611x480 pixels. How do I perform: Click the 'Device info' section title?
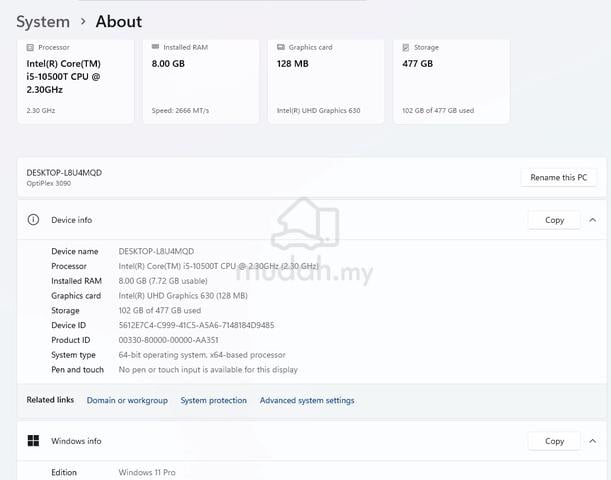tap(72, 220)
